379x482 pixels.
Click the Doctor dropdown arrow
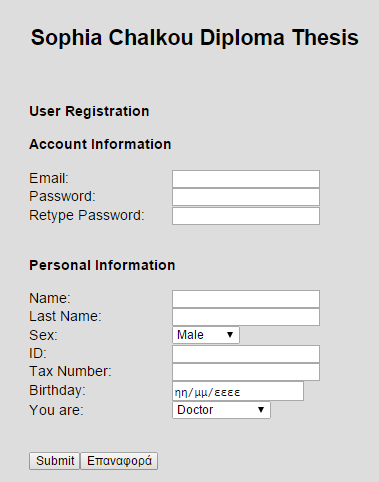tap(261, 410)
